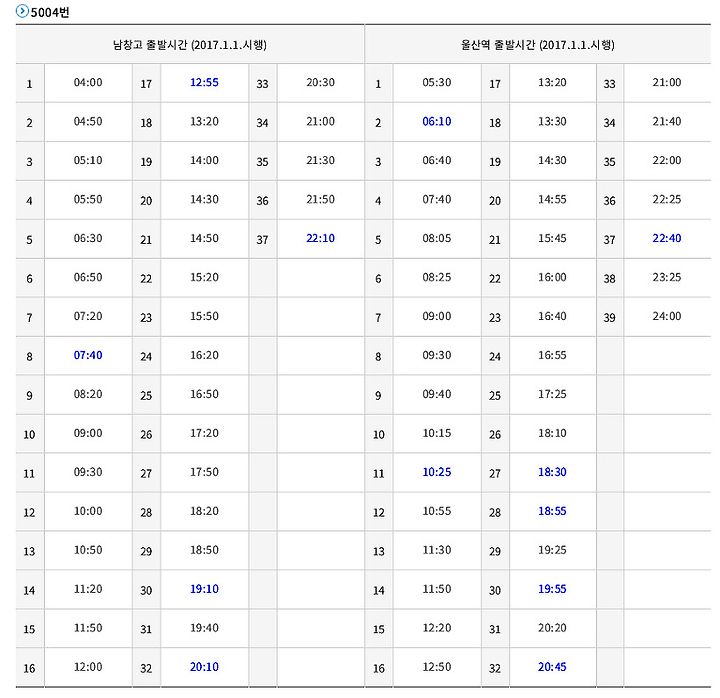Select the 16:55 departure from 울산역

[552, 355]
